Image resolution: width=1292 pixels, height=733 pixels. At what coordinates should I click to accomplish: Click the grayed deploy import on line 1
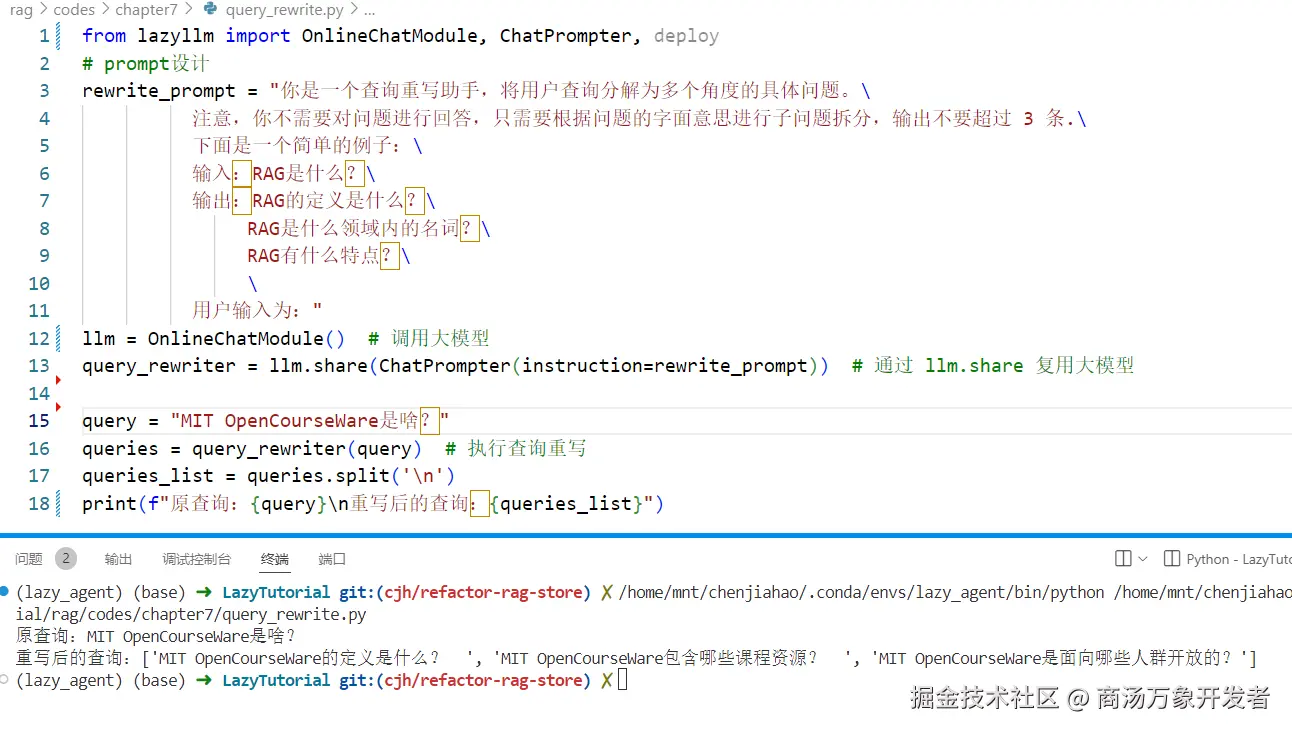pyautogui.click(x=686, y=36)
